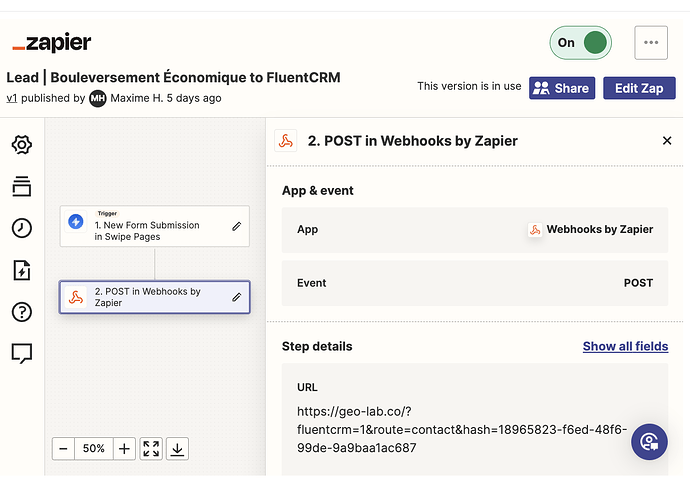690x483 pixels.
Task: Open Zap history clock icon
Action: tap(21, 228)
